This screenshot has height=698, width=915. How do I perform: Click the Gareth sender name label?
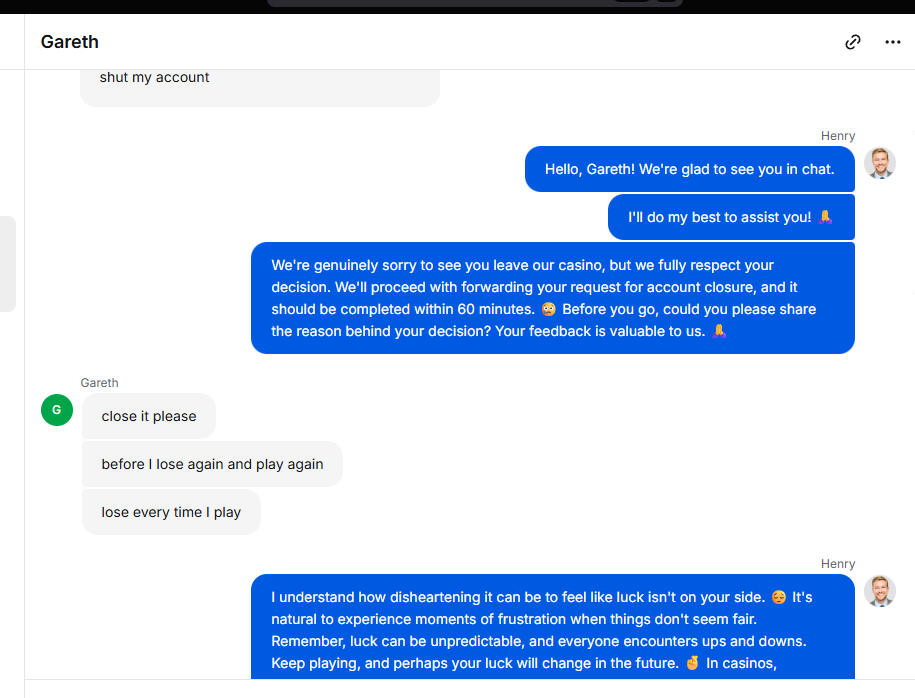tap(100, 383)
